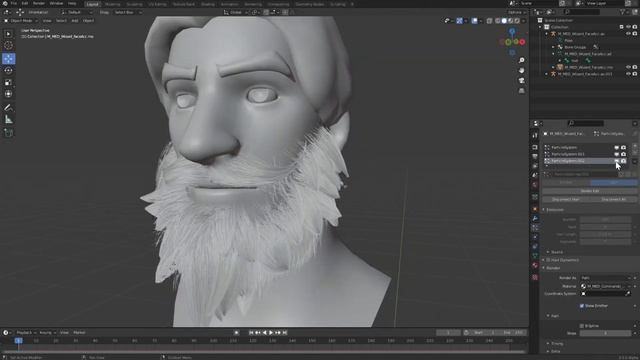640x360 pixels.
Task: Select the Hair particle type button
Action: click(x=613, y=182)
